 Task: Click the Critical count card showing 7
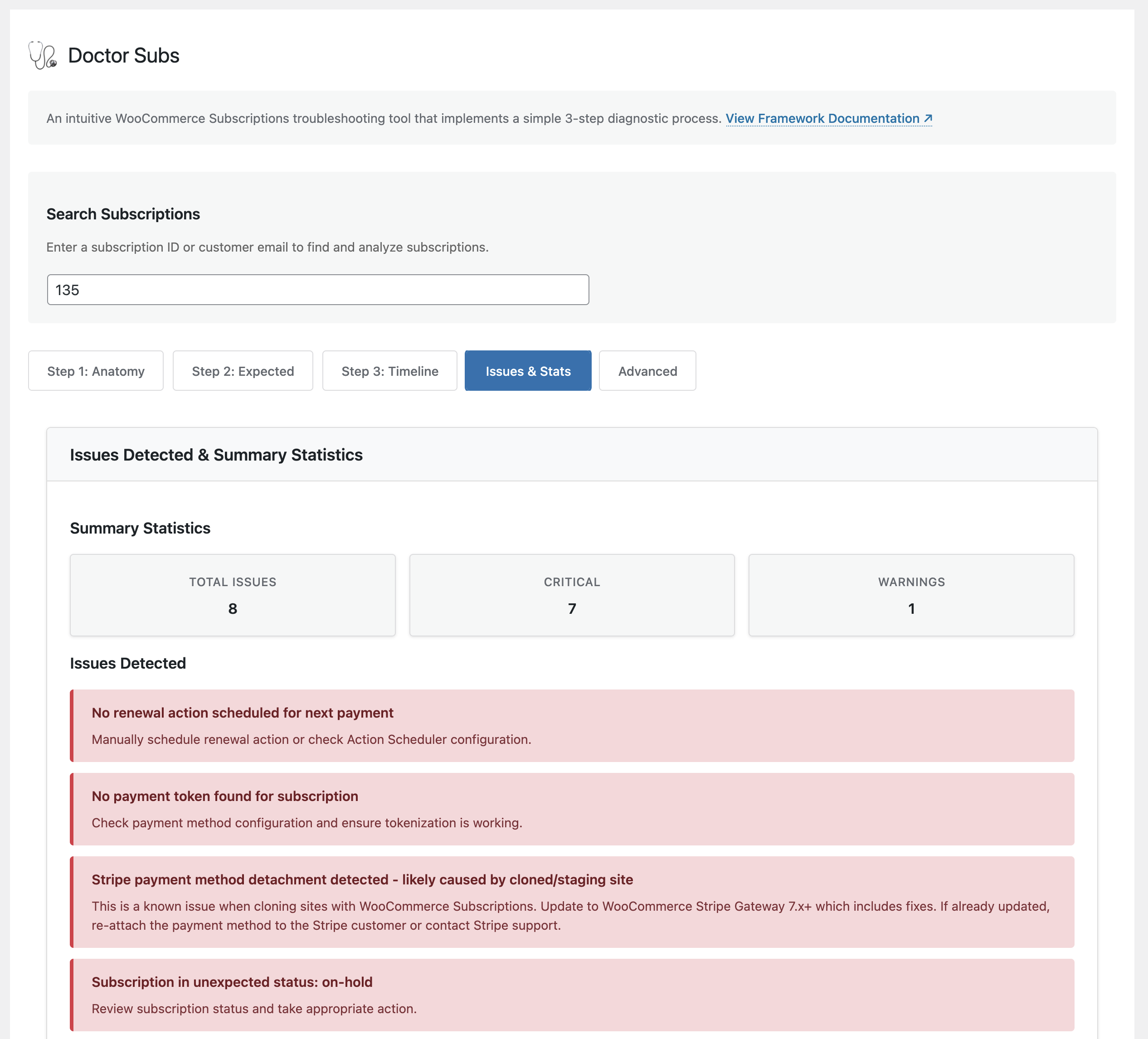click(571, 594)
